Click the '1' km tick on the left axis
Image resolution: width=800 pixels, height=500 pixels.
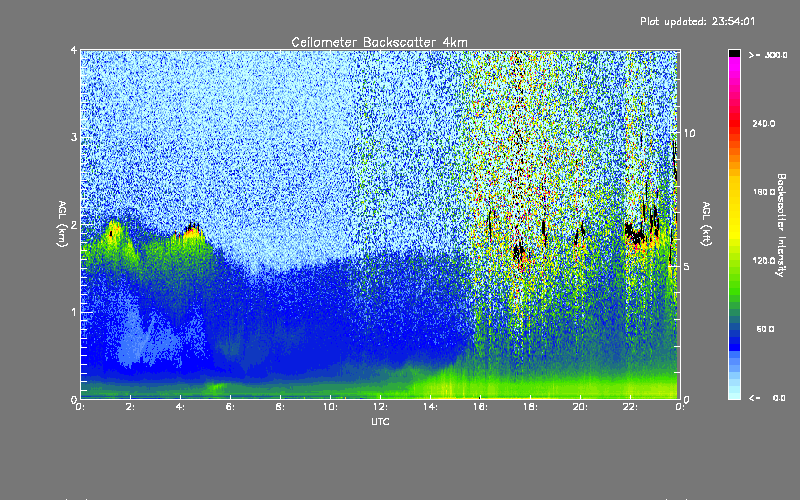click(x=74, y=312)
